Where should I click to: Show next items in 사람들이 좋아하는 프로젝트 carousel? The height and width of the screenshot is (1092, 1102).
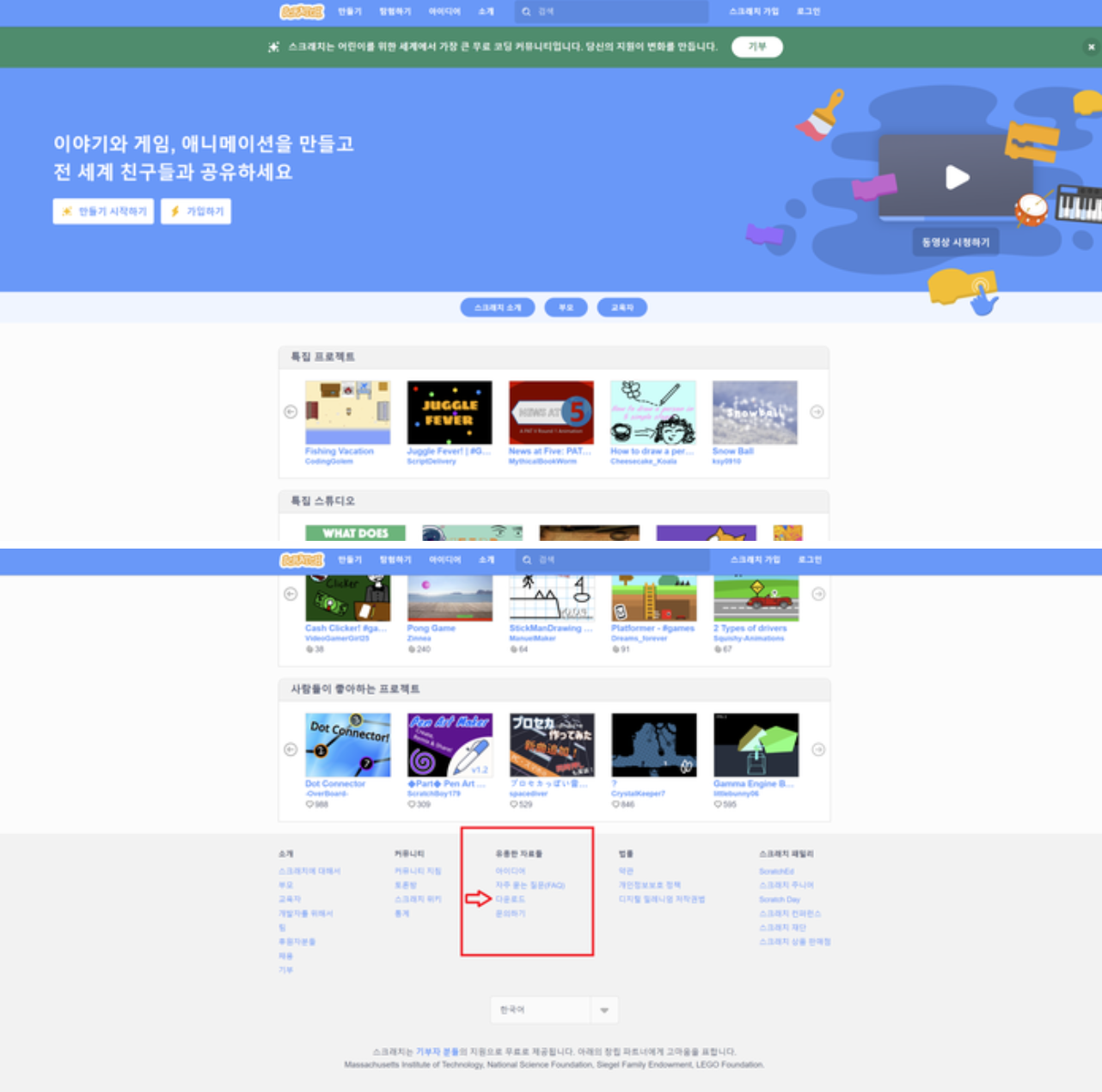point(818,750)
